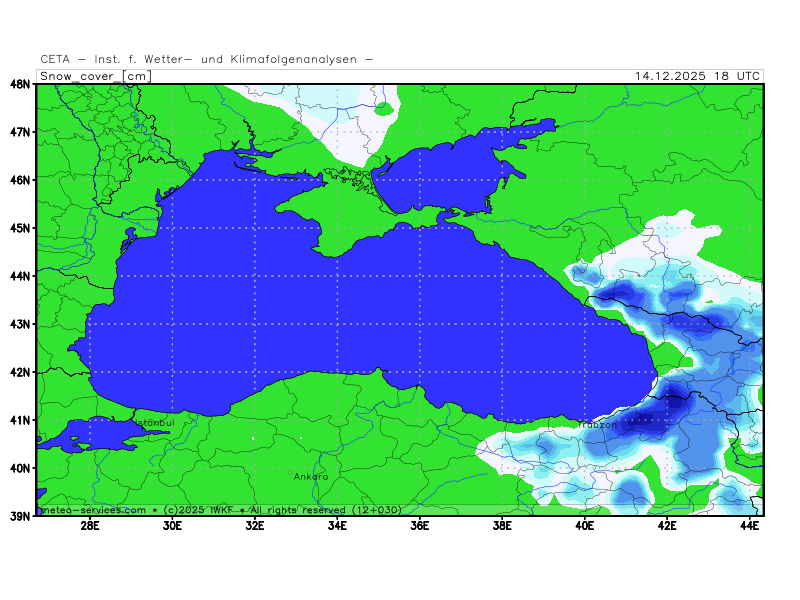Click the Snow_cover [cm] title label

(x=95, y=76)
